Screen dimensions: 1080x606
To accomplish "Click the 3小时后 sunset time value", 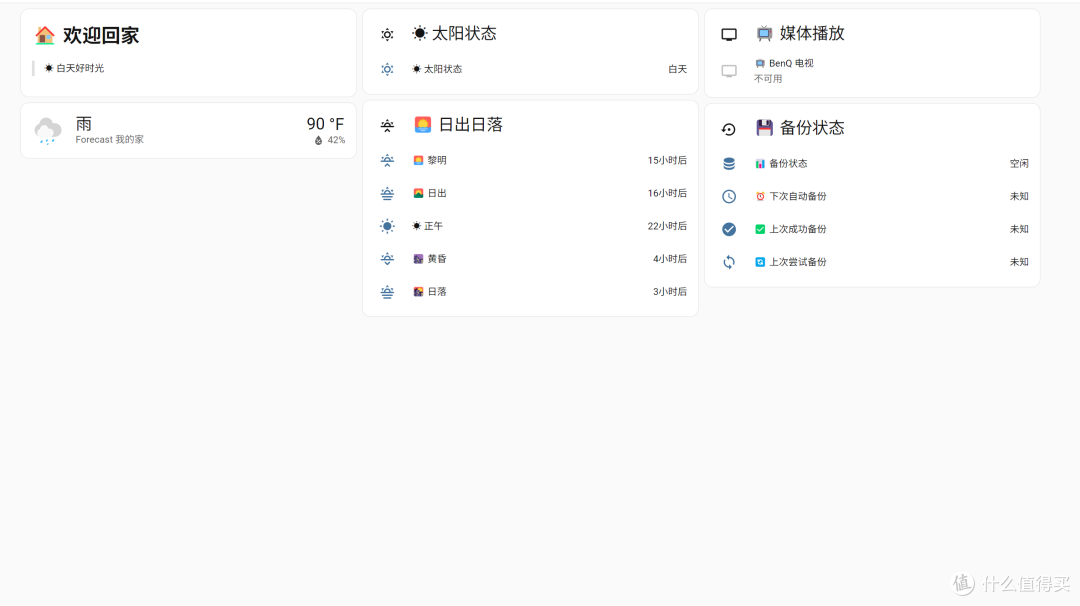I will [x=669, y=292].
